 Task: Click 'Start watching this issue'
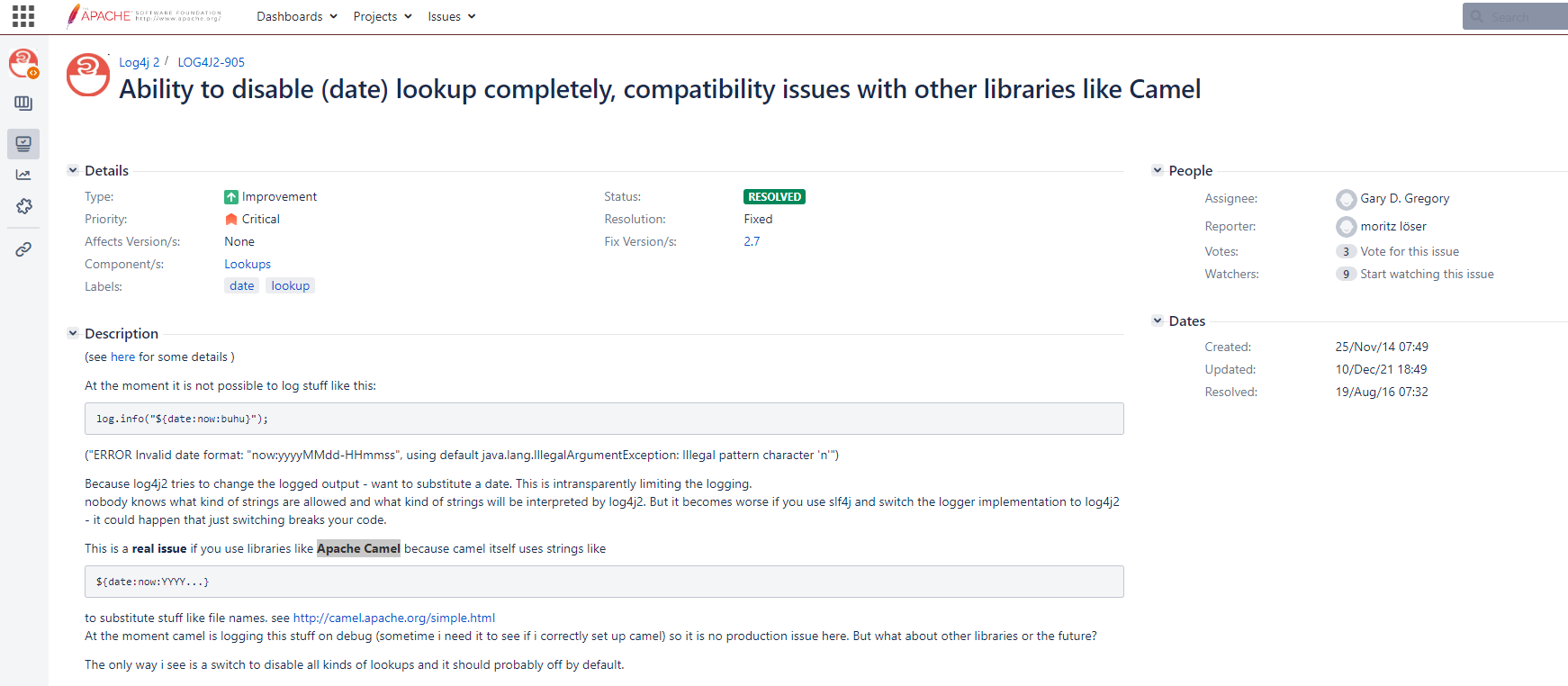[x=1427, y=274]
